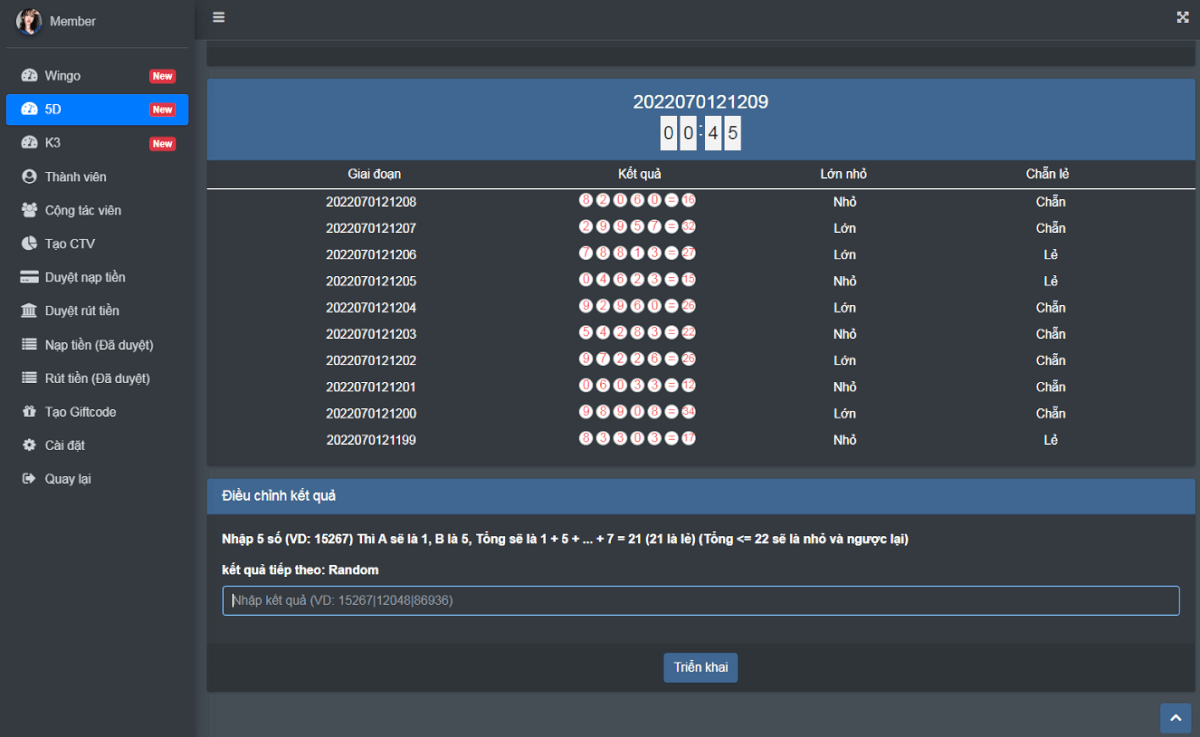Click the K3 gauge icon in sidebar
Image resolution: width=1200 pixels, height=737 pixels.
pos(29,143)
